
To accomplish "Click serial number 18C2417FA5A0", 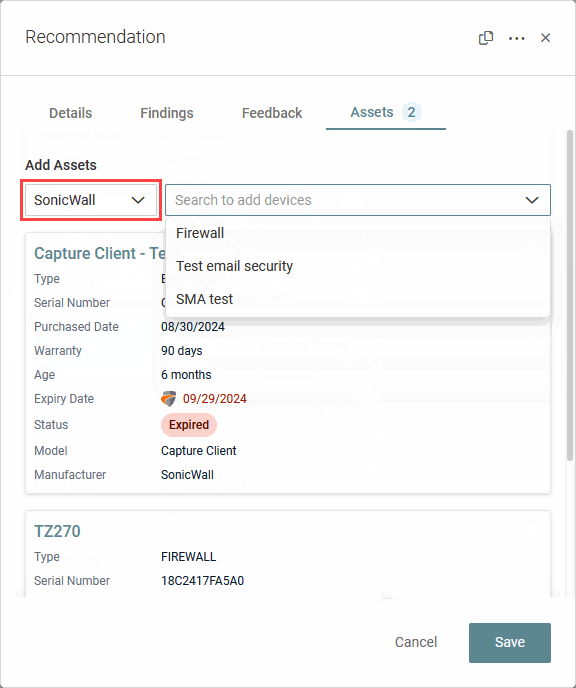I will coord(202,581).
